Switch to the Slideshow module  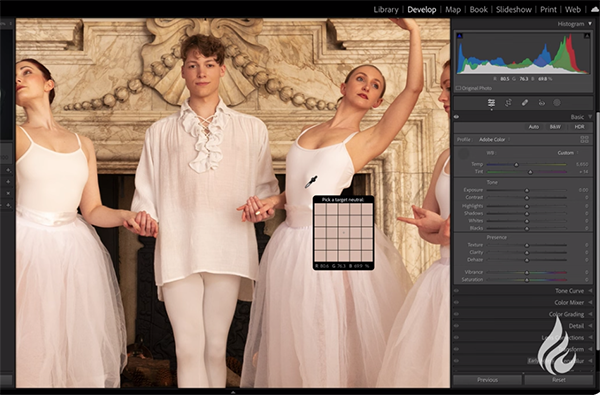[x=514, y=10]
